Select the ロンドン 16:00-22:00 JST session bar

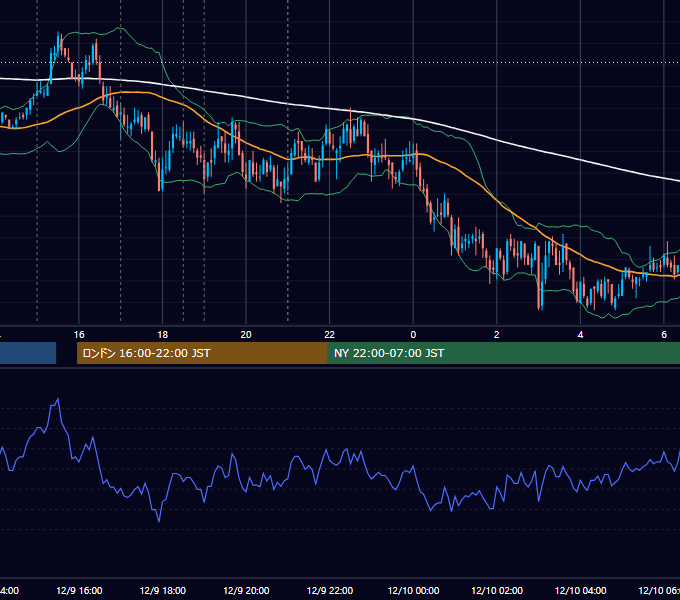[202, 353]
